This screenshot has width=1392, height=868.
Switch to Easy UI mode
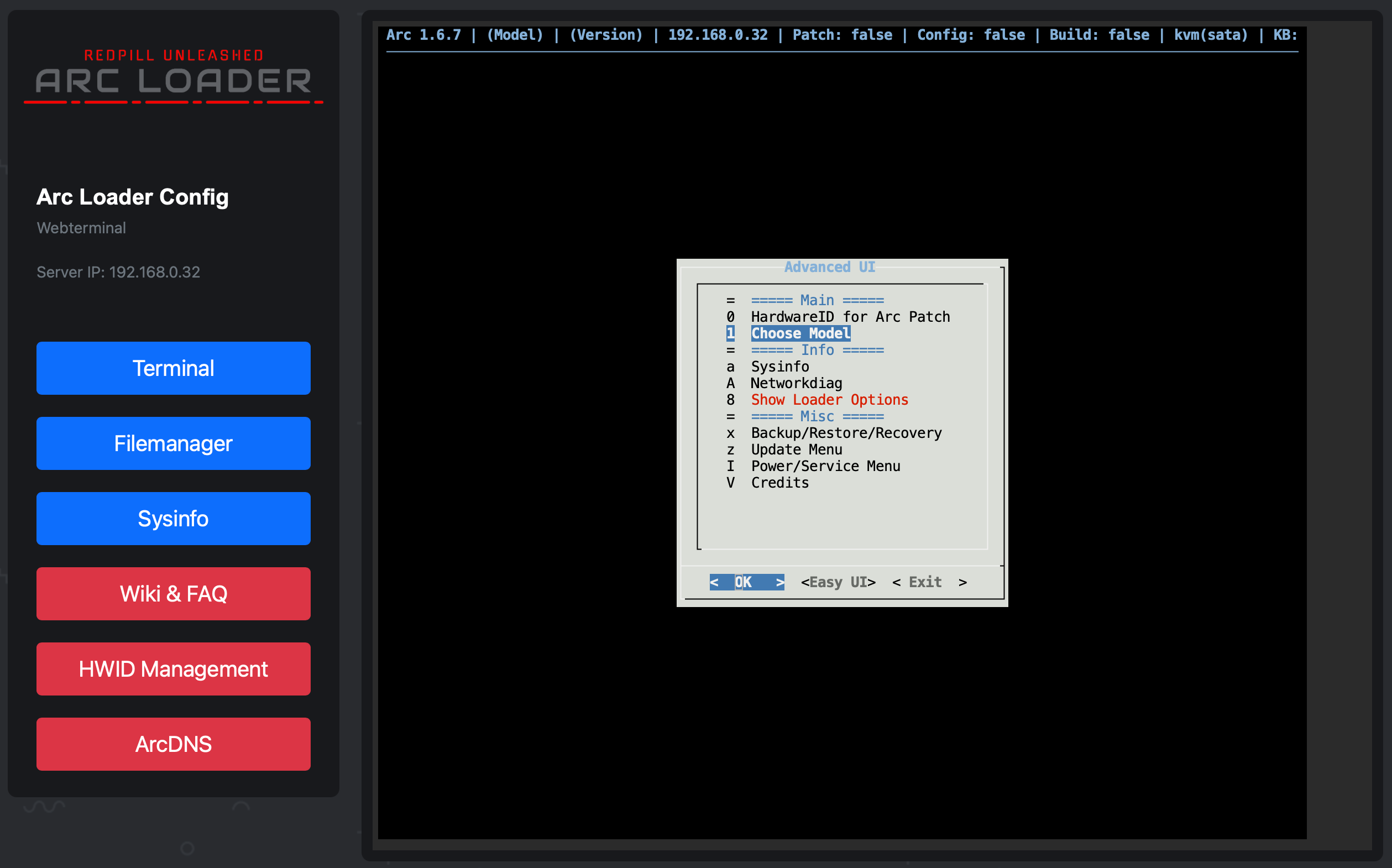[x=838, y=582]
